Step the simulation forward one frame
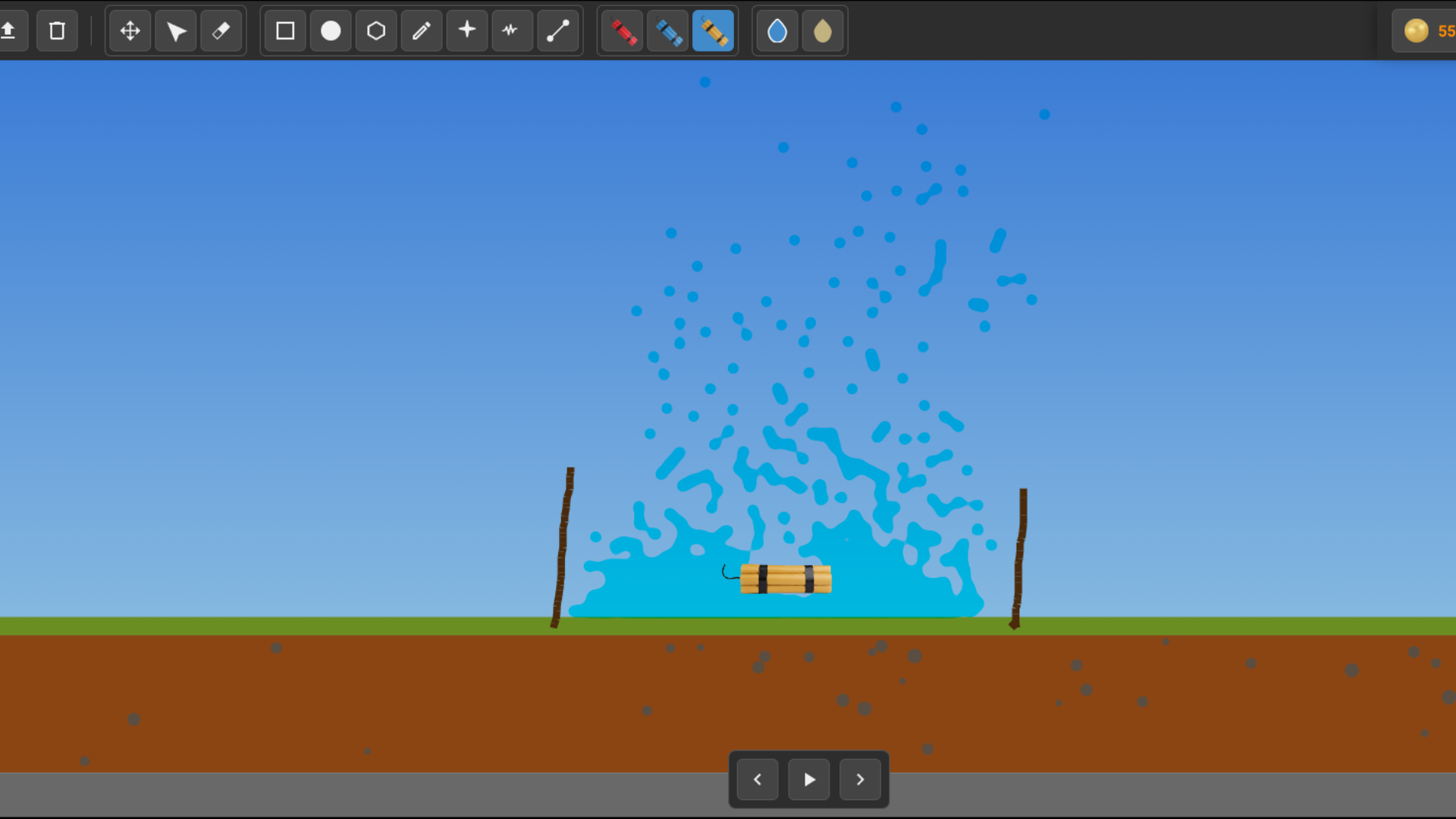 (x=860, y=779)
